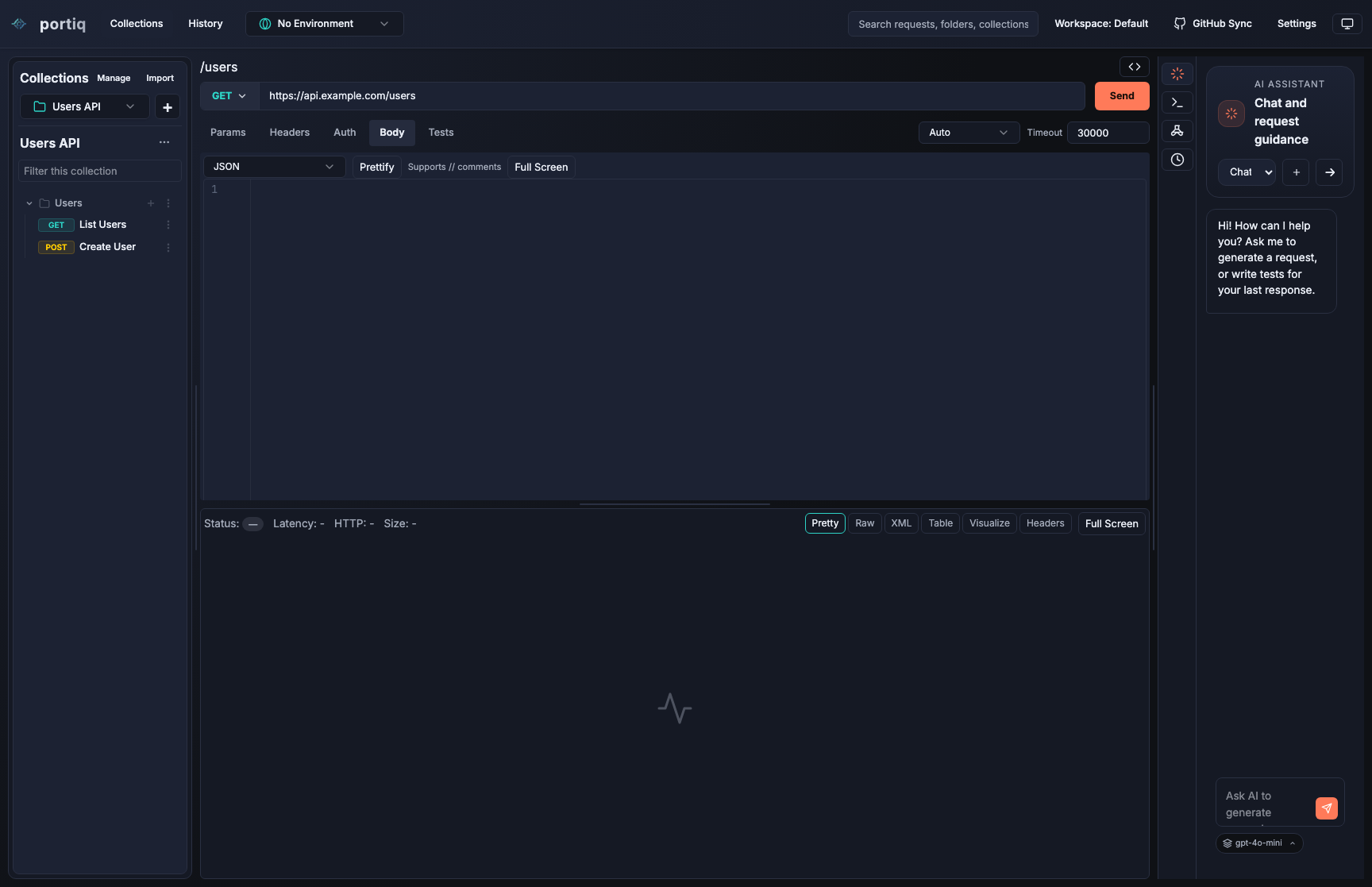This screenshot has width=1372, height=887.
Task: Click the /users request title
Action: 219,67
